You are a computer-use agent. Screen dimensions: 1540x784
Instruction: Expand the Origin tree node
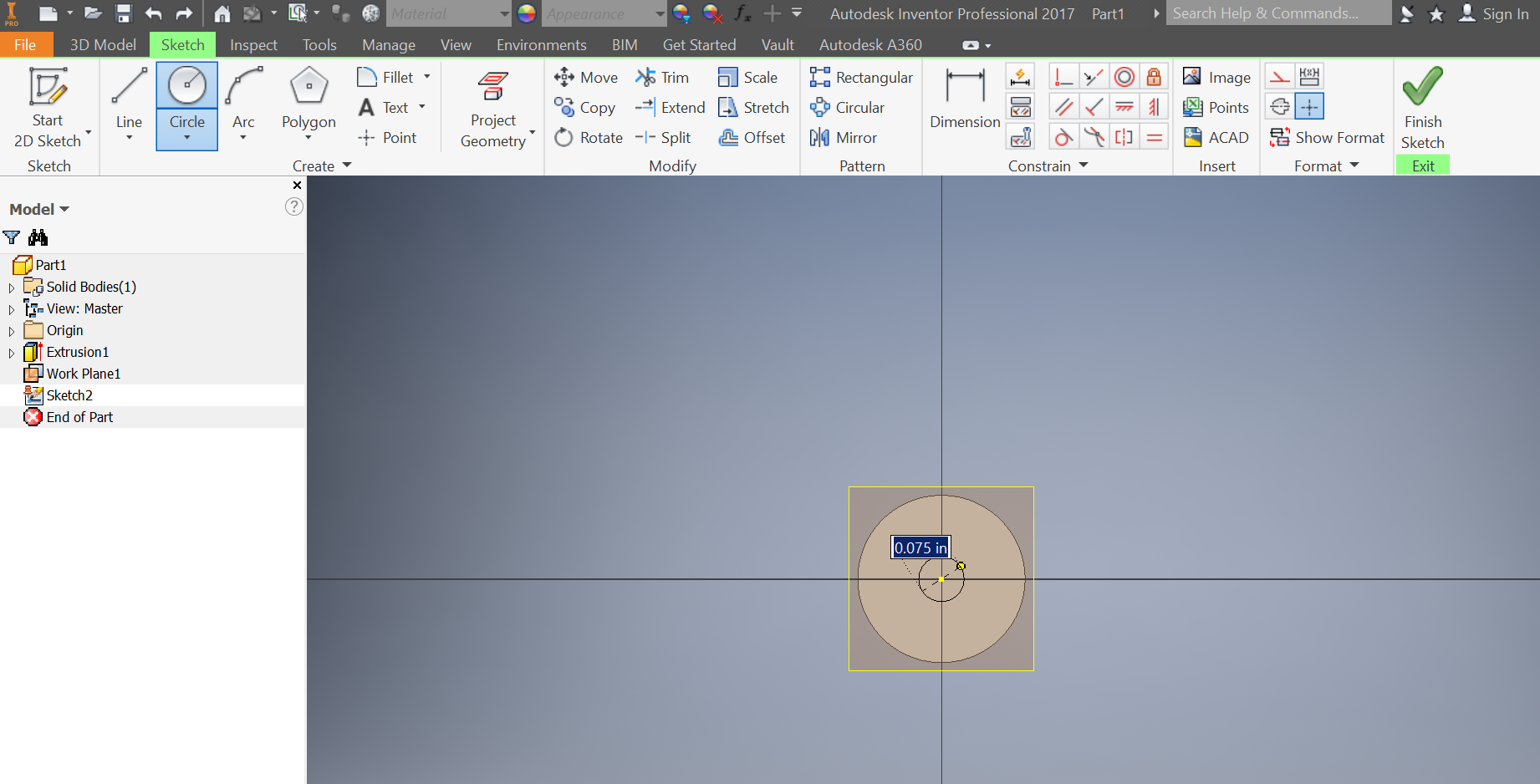12,331
